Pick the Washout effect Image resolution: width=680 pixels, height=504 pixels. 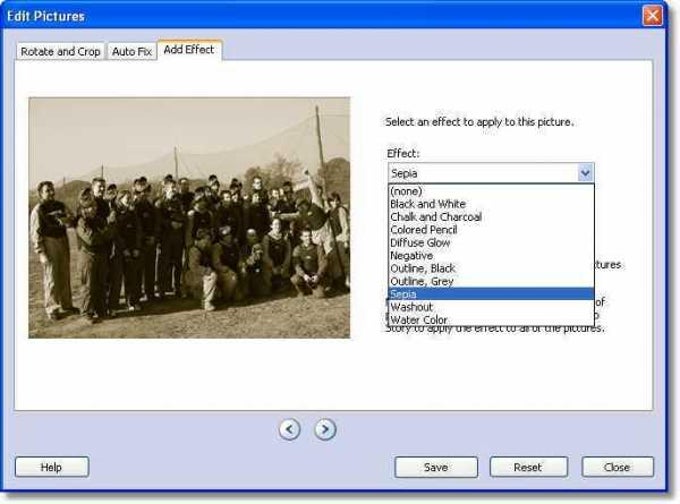(491, 307)
